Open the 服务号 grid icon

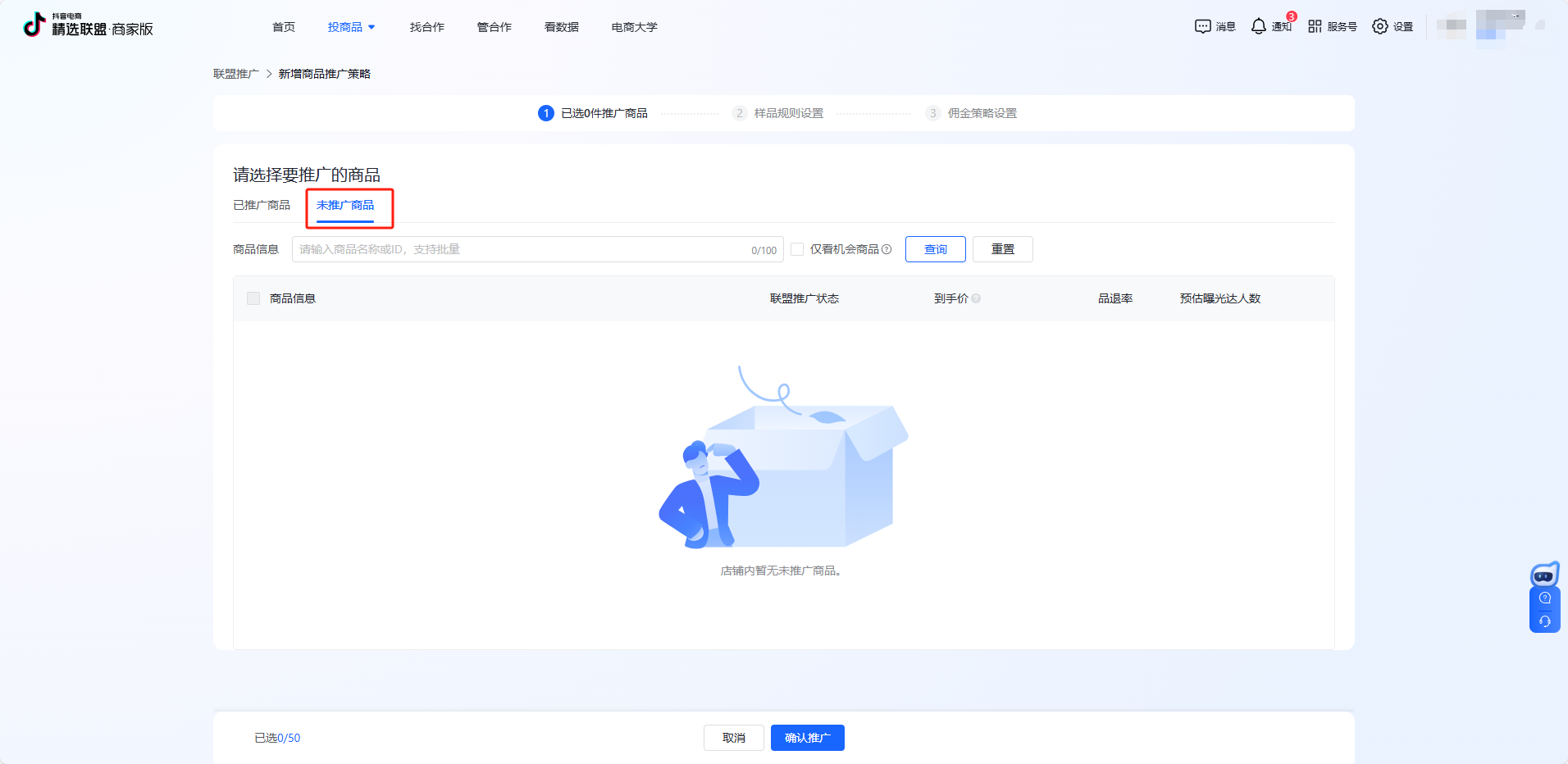(x=1315, y=26)
